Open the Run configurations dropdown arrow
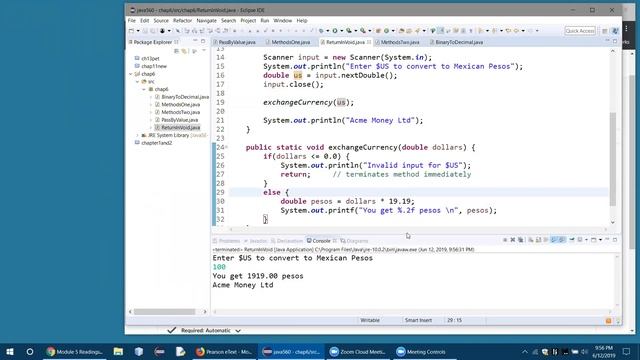640x360 pixels. (341, 31)
